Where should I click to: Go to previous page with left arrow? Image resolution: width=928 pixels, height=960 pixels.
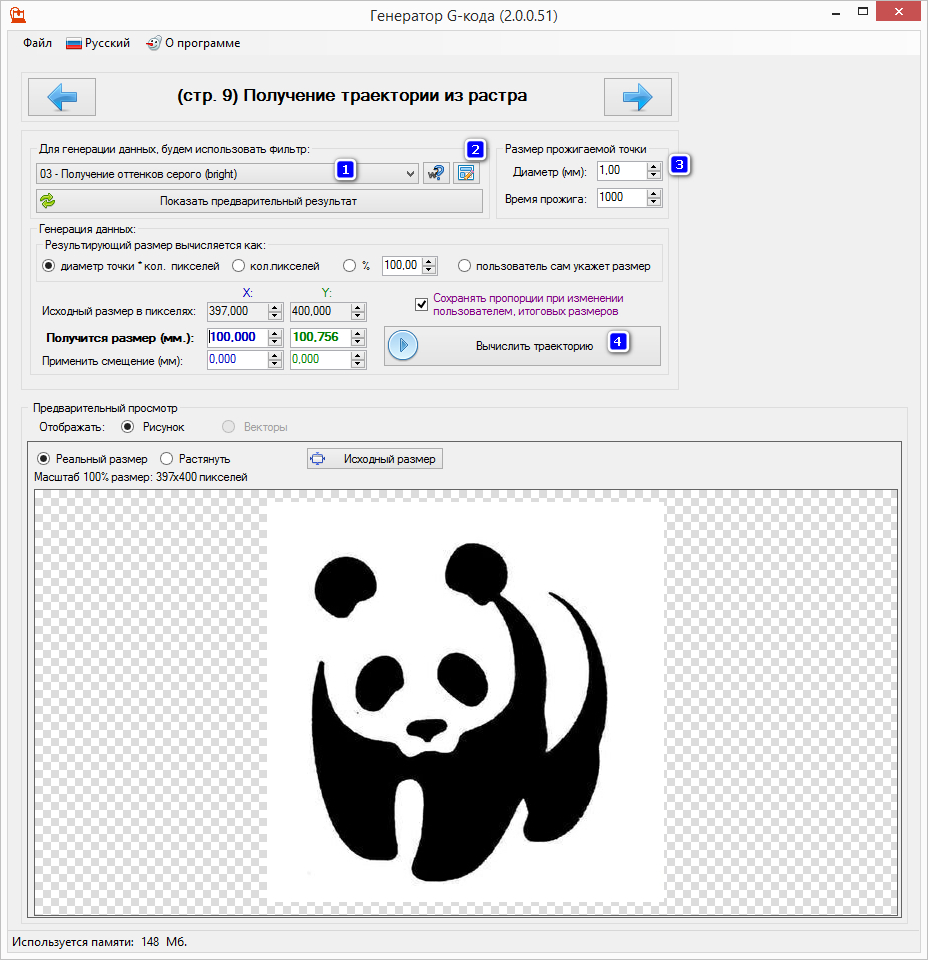click(62, 97)
